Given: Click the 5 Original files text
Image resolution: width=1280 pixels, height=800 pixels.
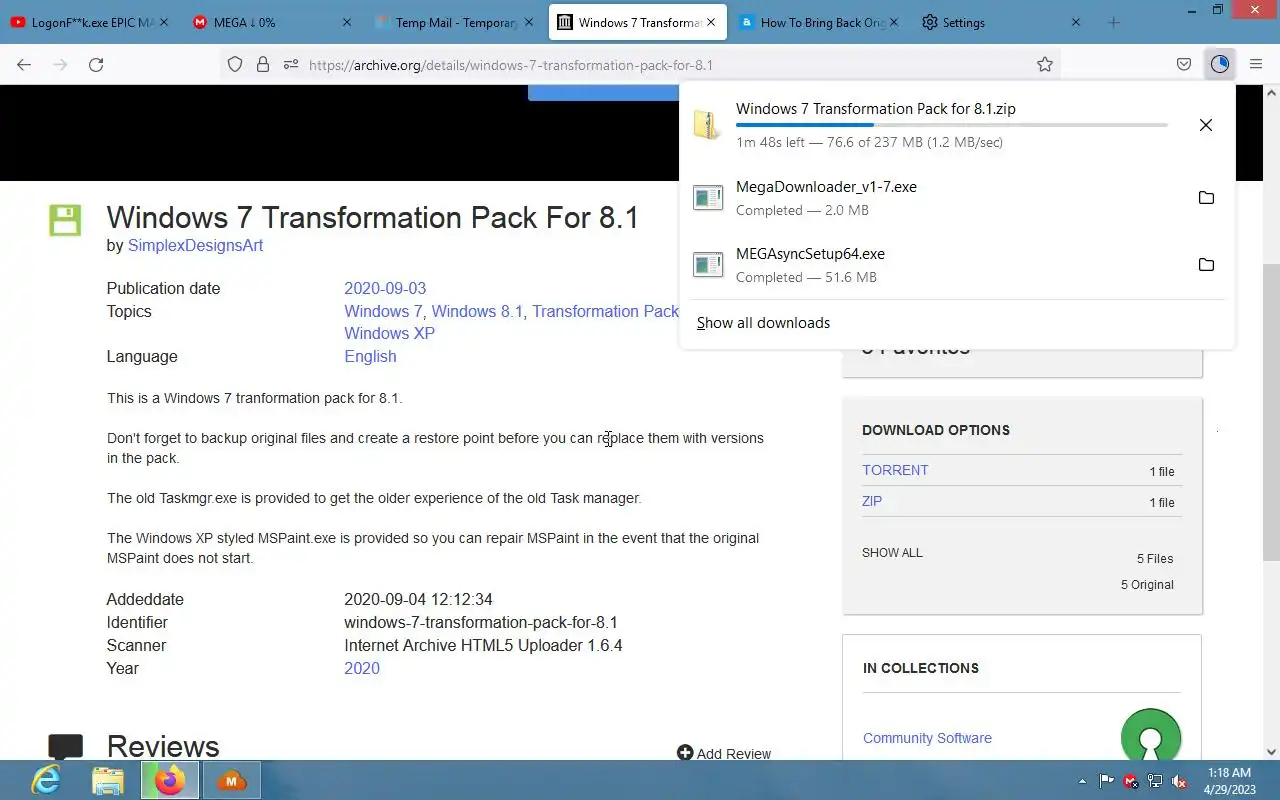Looking at the screenshot, I should click(1147, 584).
